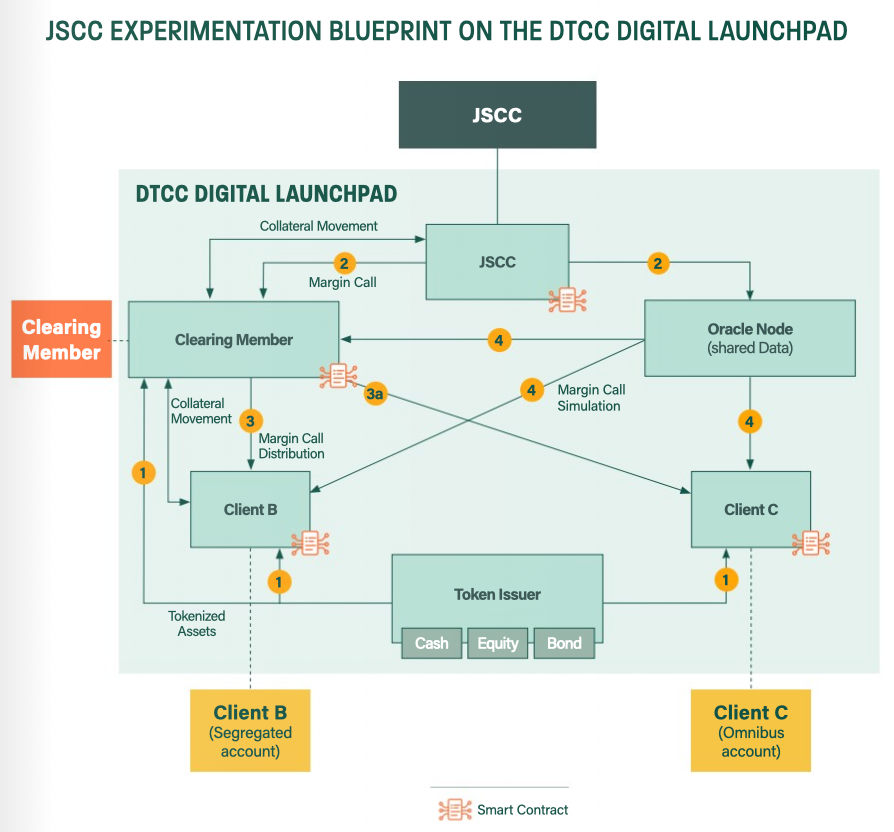The height and width of the screenshot is (832, 894).
Task: Click the Smart Contract legend icon
Action: [x=455, y=810]
